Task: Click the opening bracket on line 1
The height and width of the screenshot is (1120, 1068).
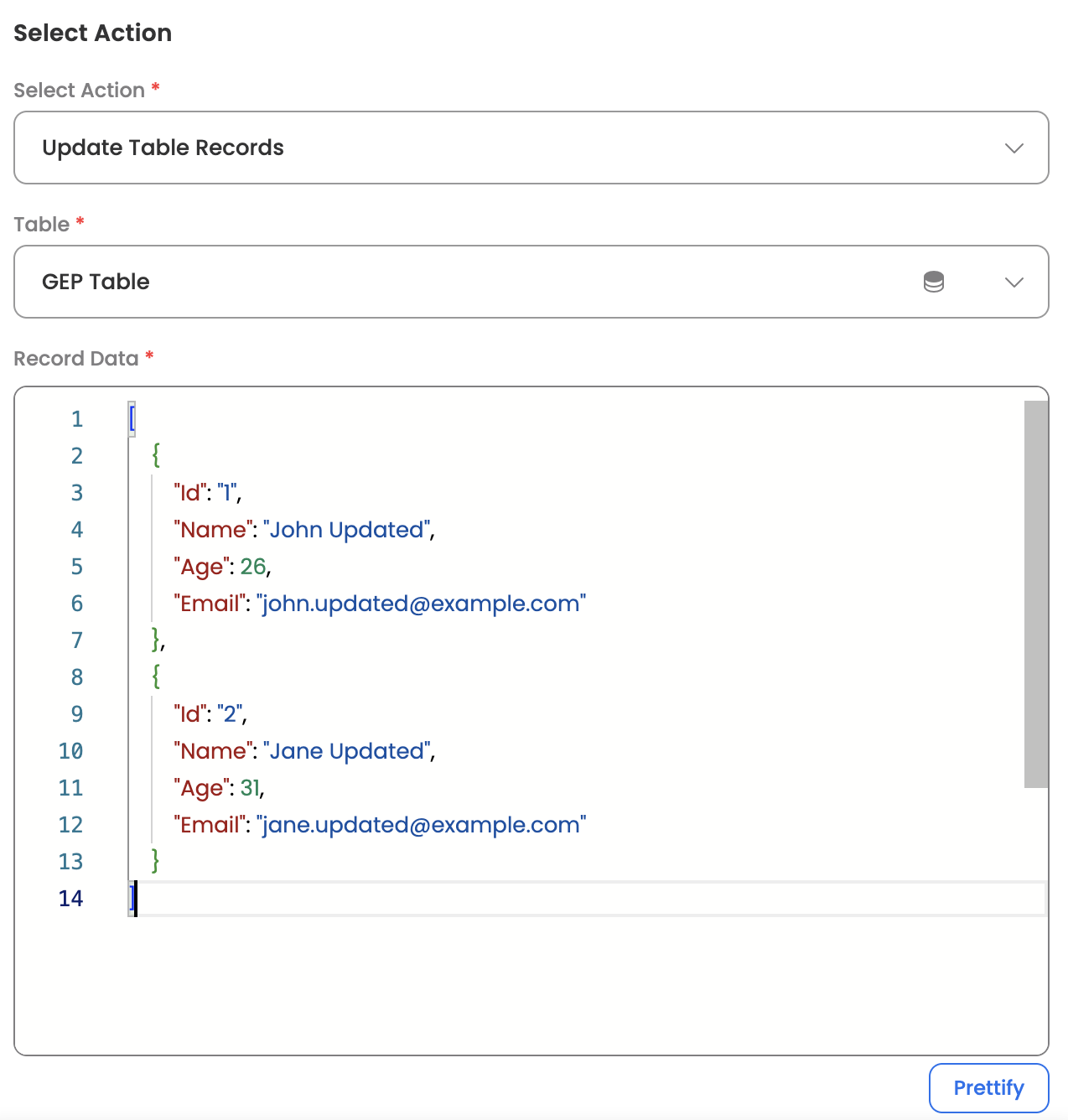Action: pos(132,419)
